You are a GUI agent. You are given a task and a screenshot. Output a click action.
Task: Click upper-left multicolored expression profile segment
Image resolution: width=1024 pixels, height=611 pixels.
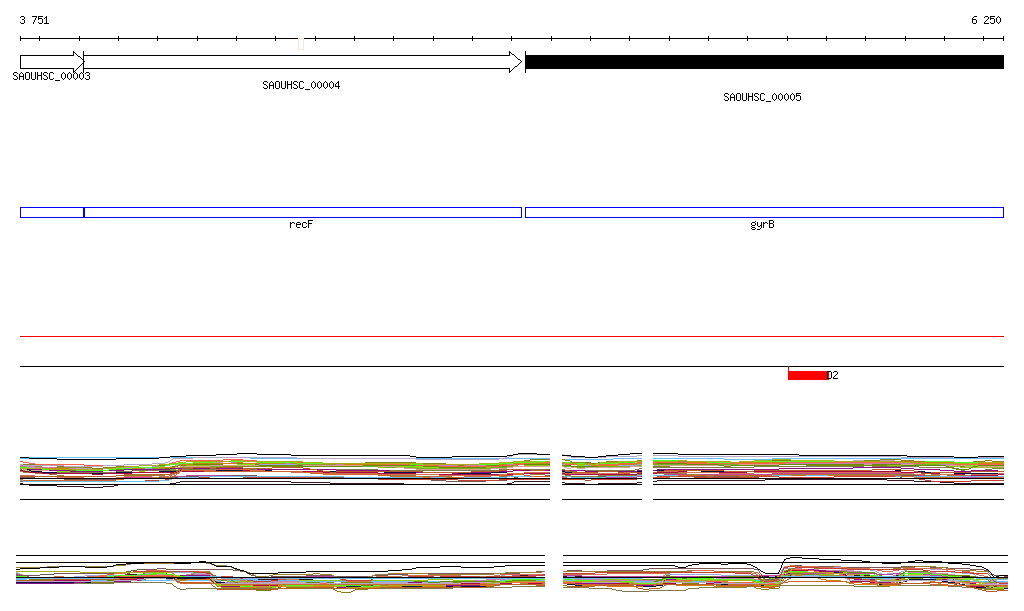pyautogui.click(x=285, y=470)
